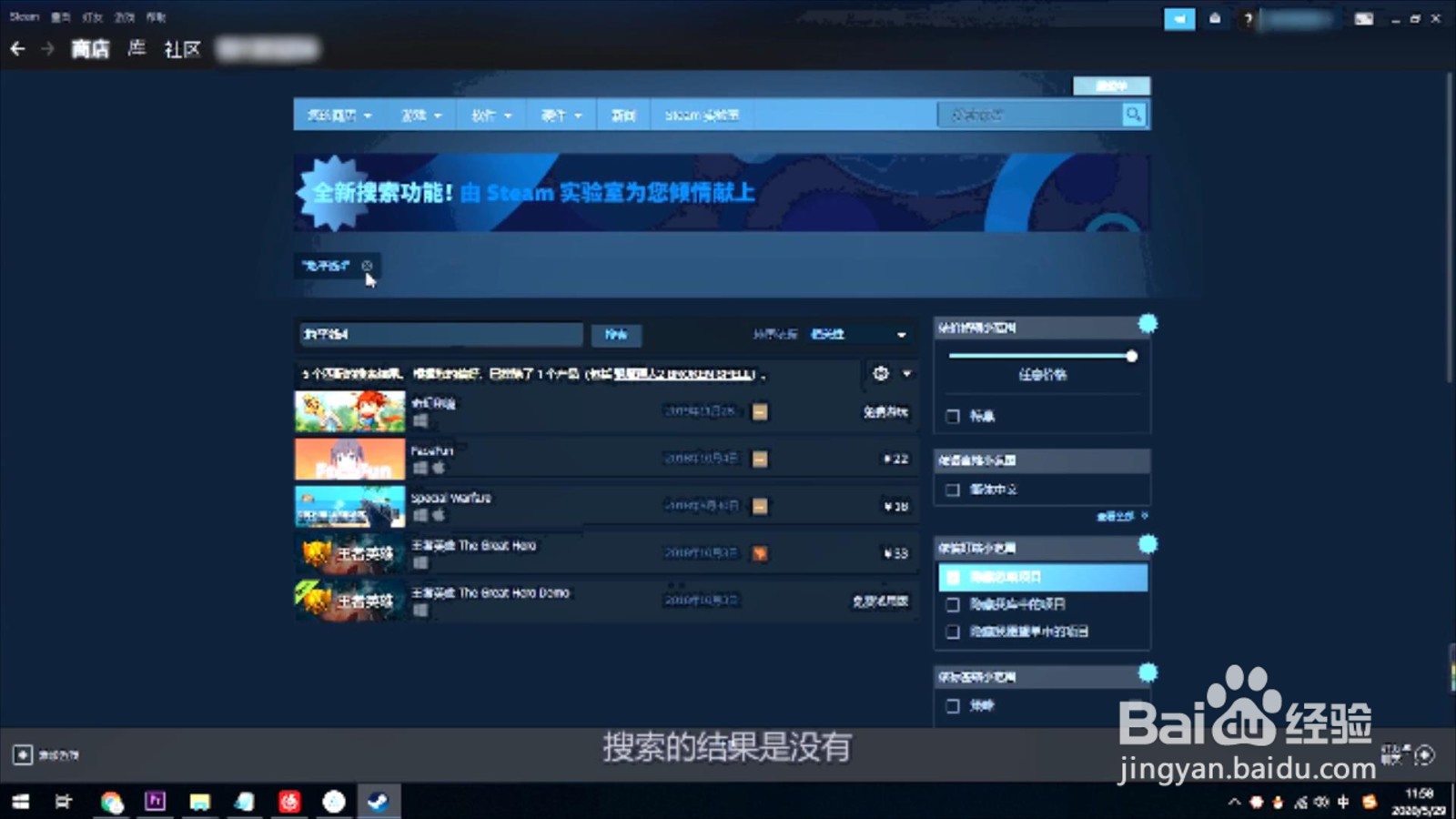
Task: Open the 好友 menu in the menu bar
Action: [92, 16]
